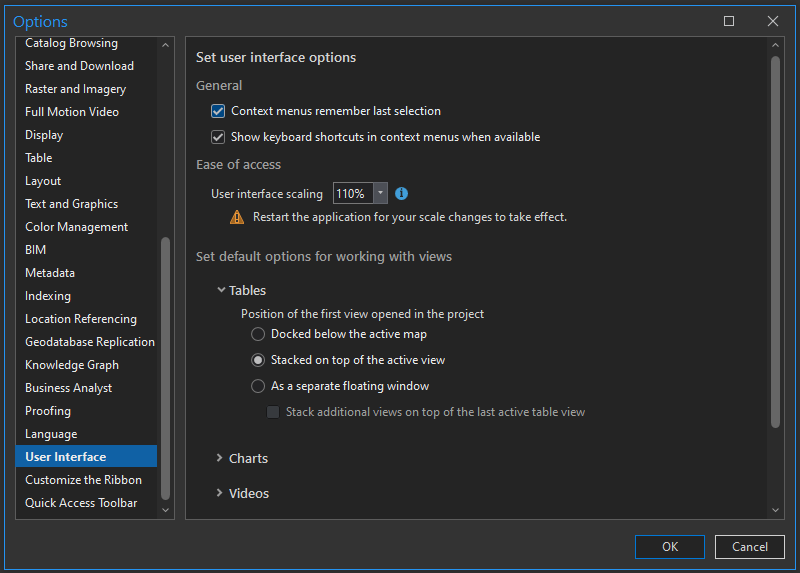Click the orange restart warning icon

click(237, 217)
